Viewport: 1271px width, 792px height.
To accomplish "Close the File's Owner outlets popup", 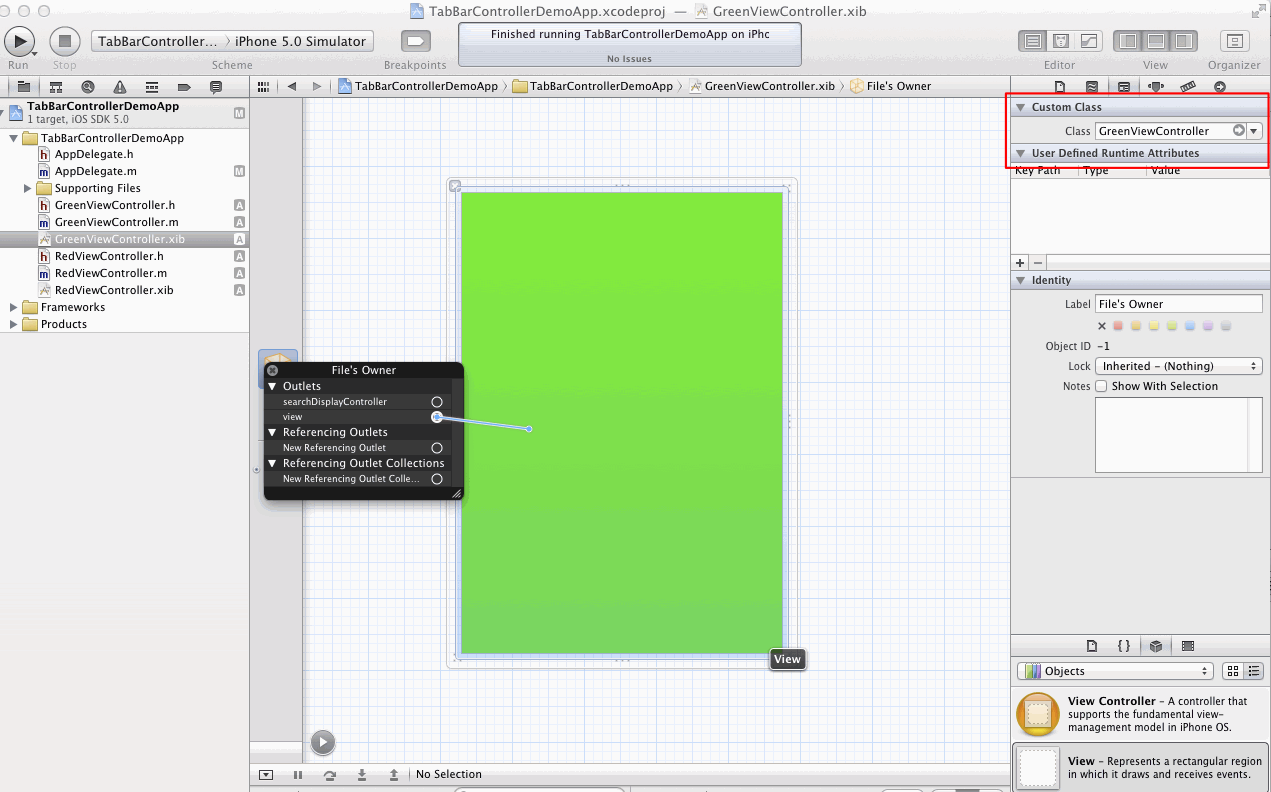I will (x=273, y=370).
